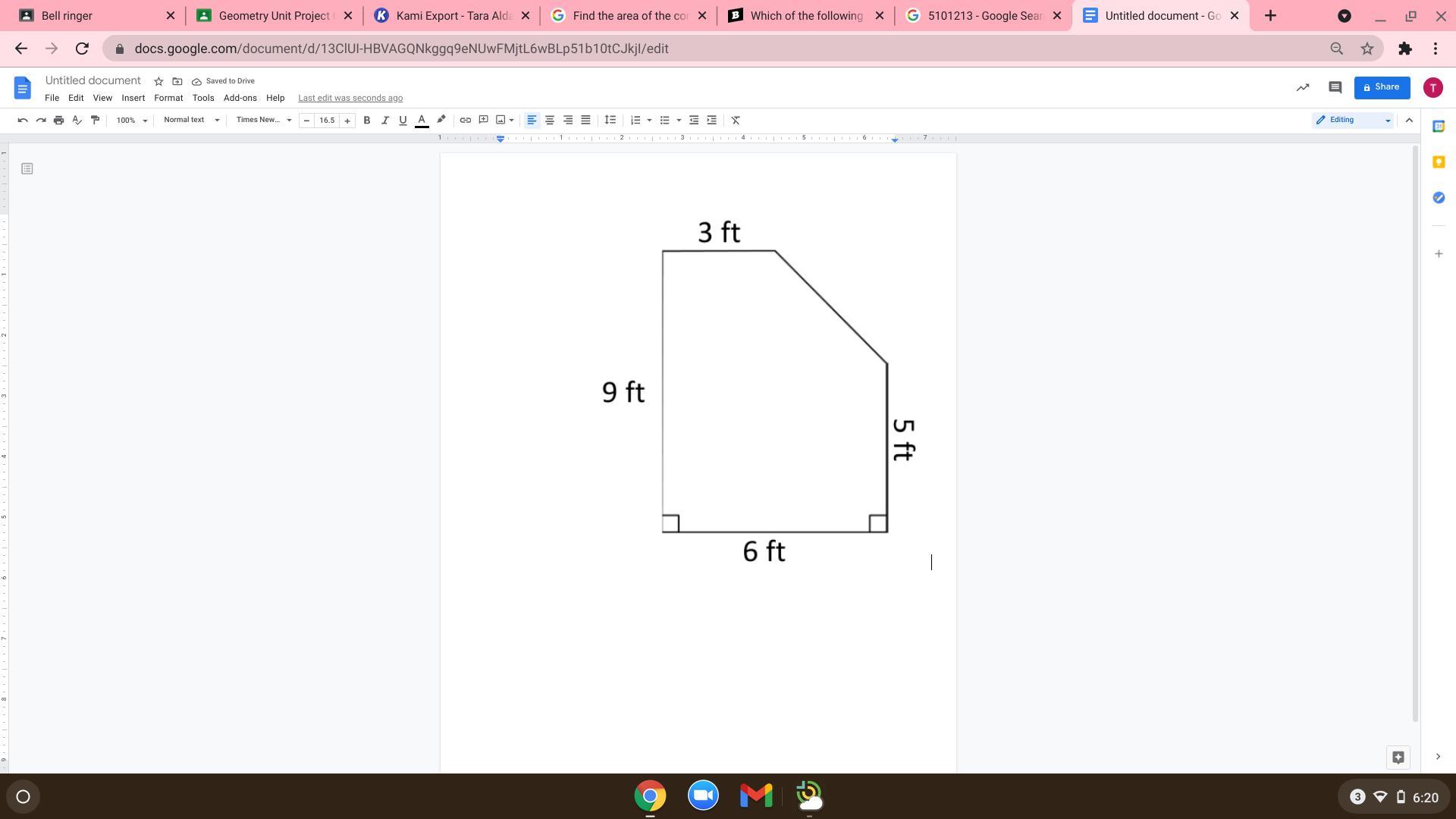Open the Times New font dropdown

click(263, 120)
